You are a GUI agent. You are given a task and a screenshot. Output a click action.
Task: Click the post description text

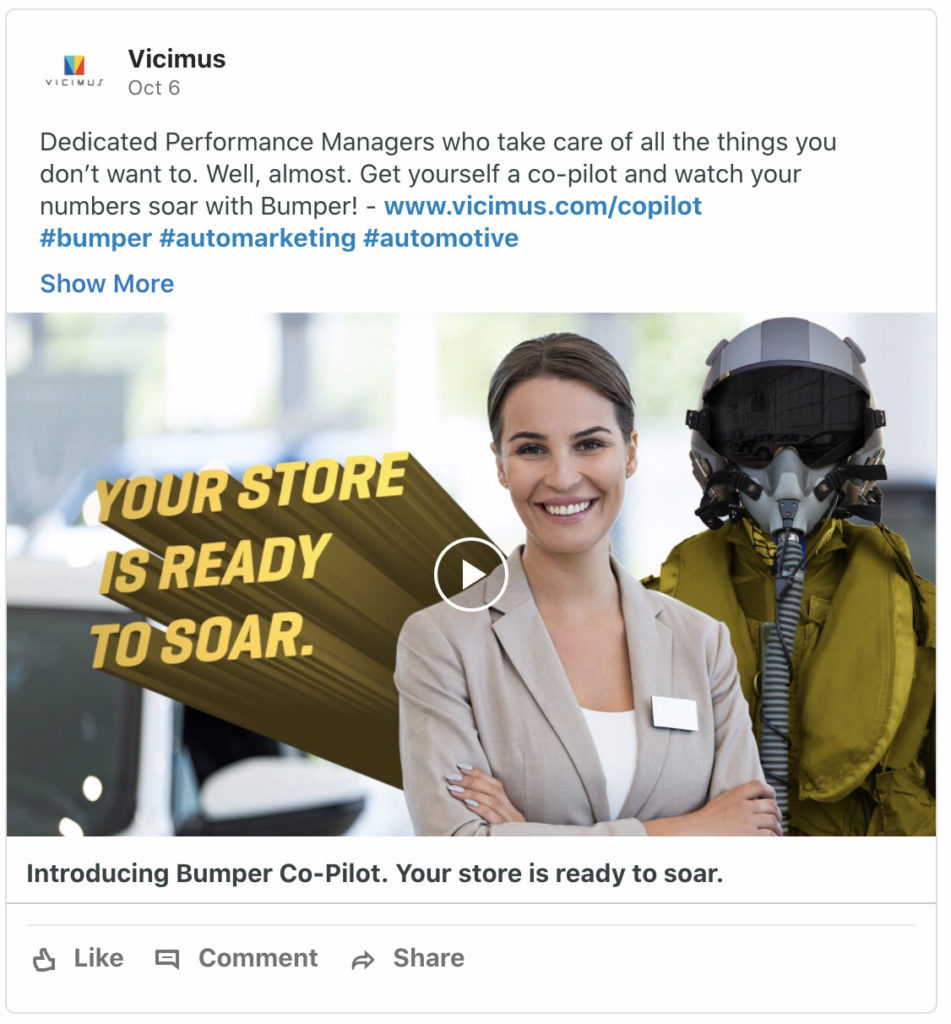point(438,174)
